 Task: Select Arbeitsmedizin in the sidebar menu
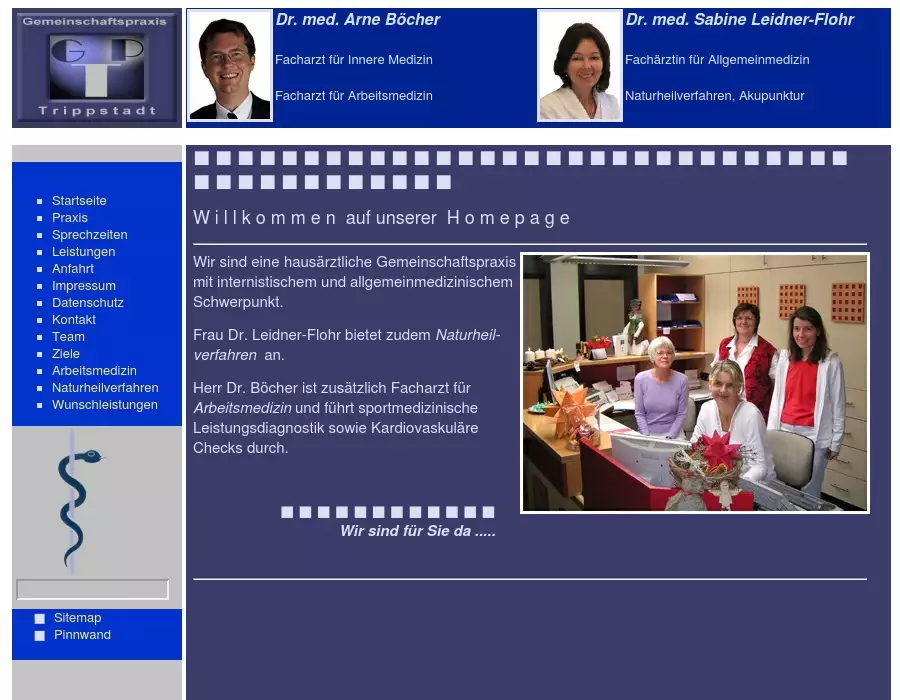click(x=94, y=371)
